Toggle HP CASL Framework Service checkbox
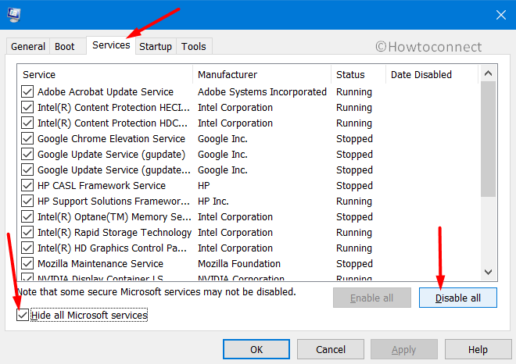516x364 pixels. coord(27,185)
